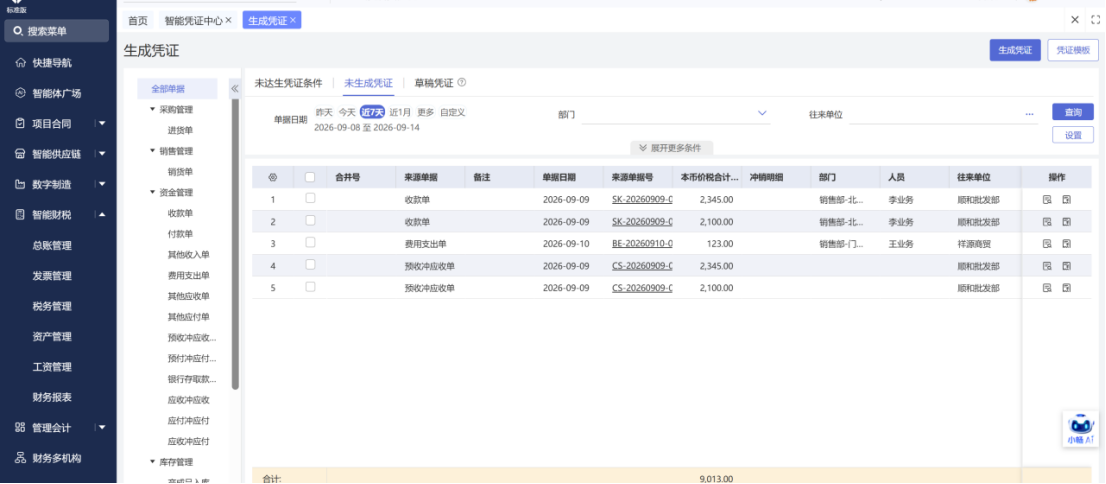
Task: Click the magnifier document icon for 费用支出单 row
Action: (x=1047, y=243)
